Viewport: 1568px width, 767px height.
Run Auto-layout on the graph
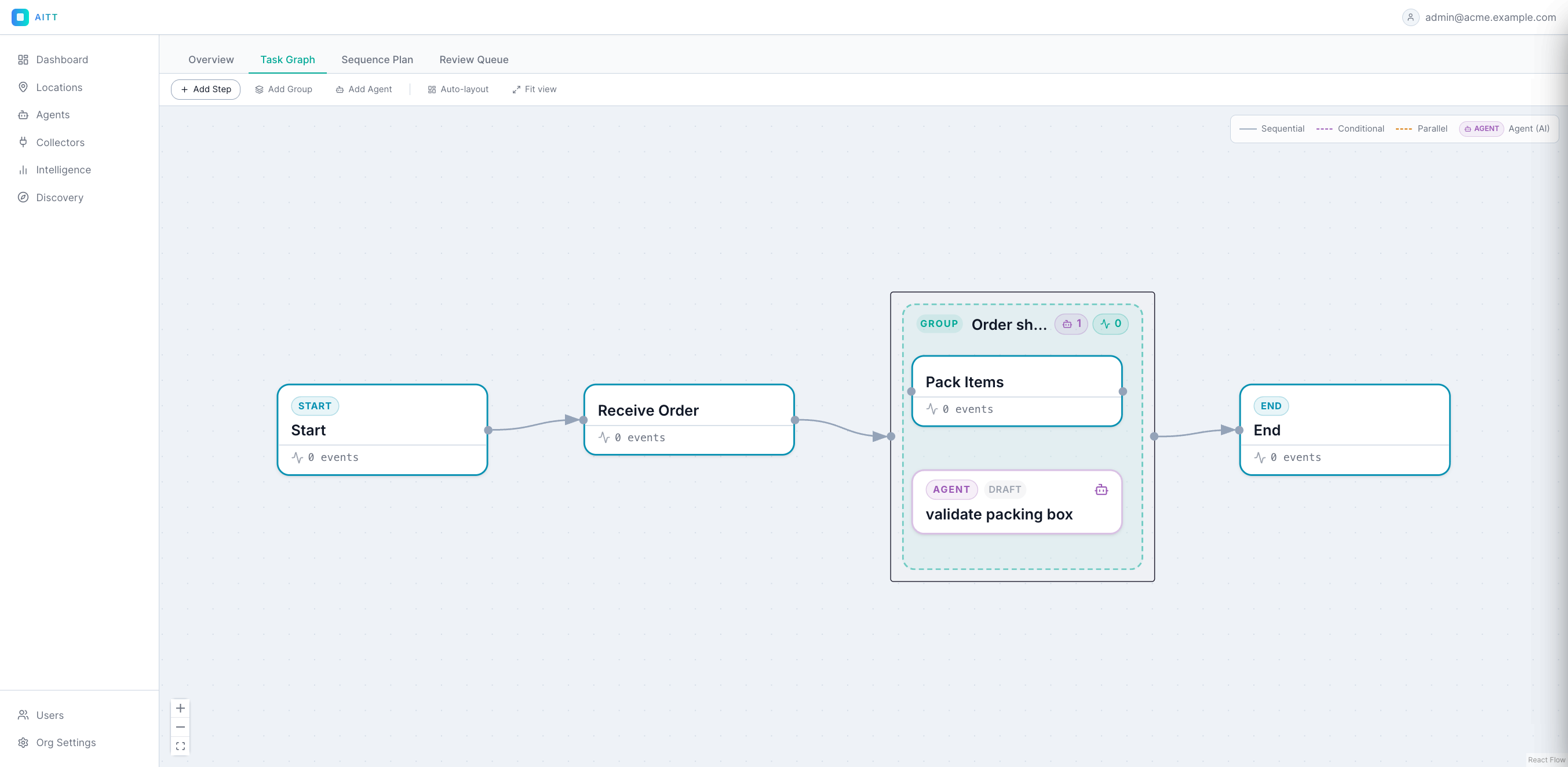[458, 89]
